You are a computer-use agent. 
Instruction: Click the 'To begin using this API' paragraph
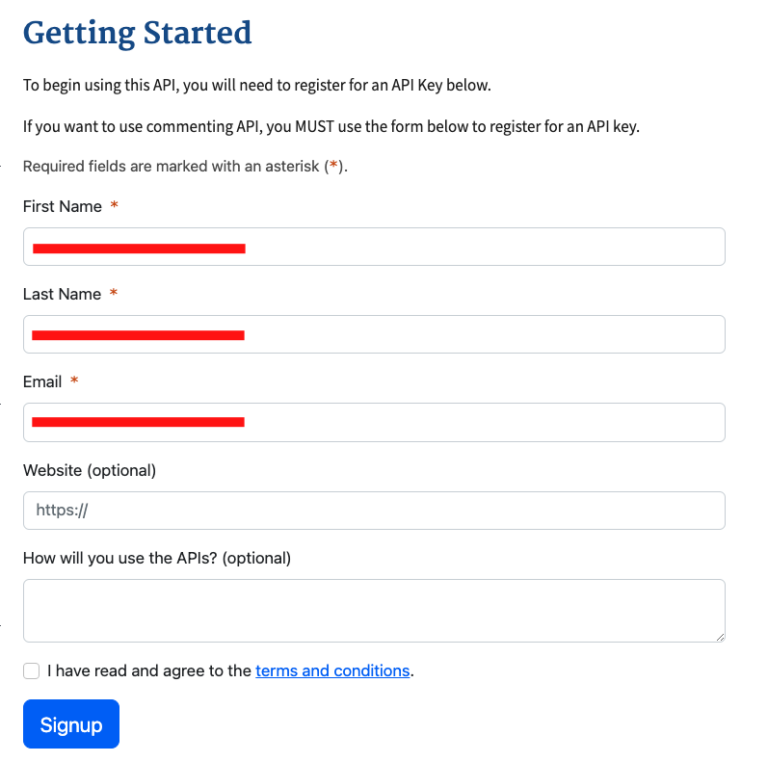click(256, 85)
